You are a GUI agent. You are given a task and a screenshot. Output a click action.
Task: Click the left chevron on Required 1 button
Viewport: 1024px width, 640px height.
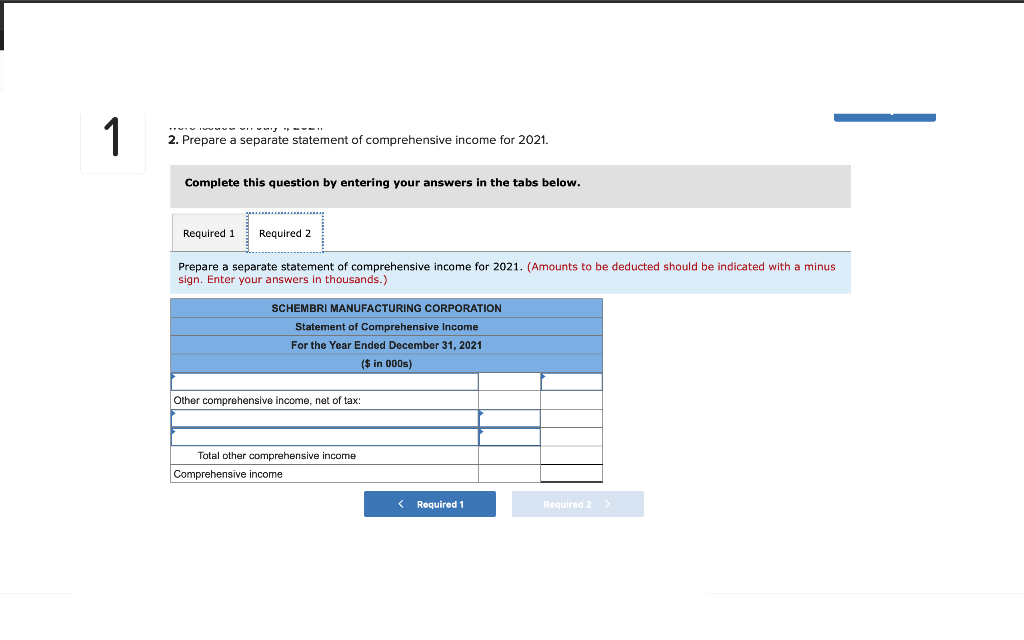(401, 504)
